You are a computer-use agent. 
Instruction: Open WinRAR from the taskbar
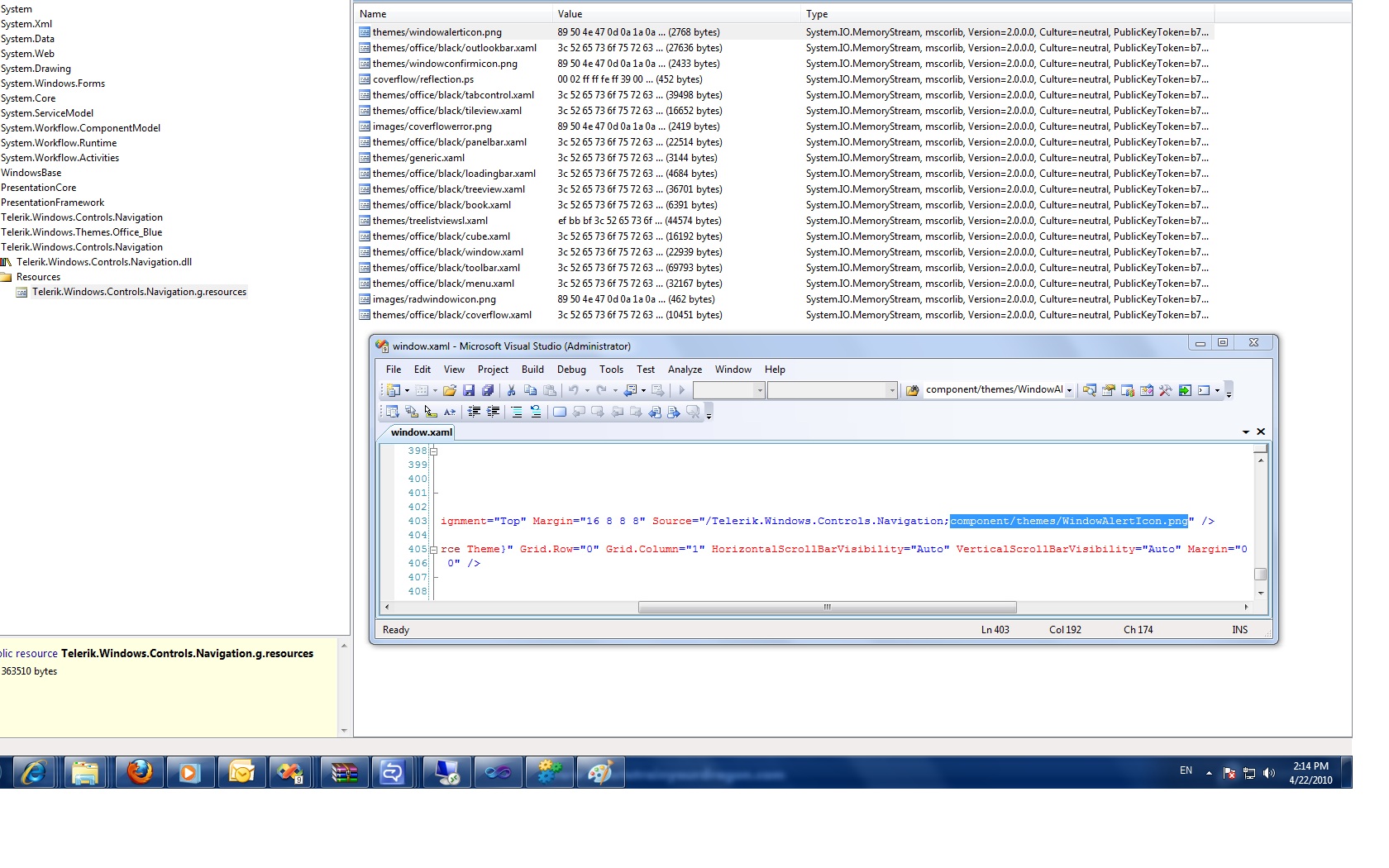point(344,772)
